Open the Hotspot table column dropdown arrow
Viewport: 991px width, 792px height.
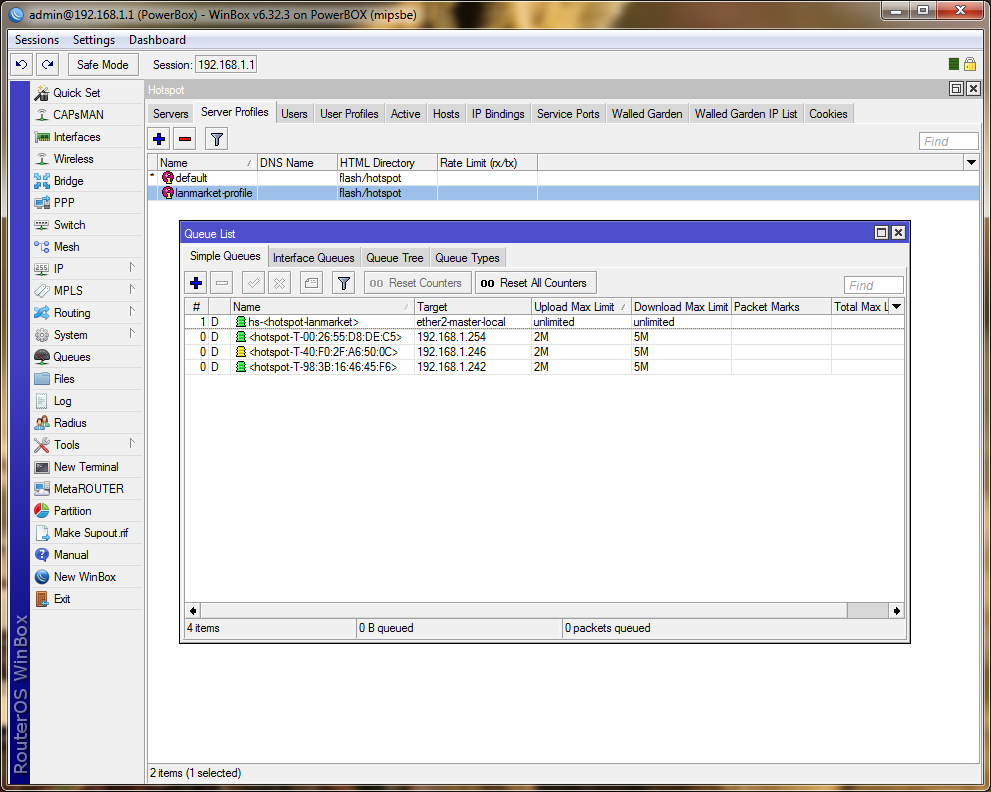[x=970, y=162]
